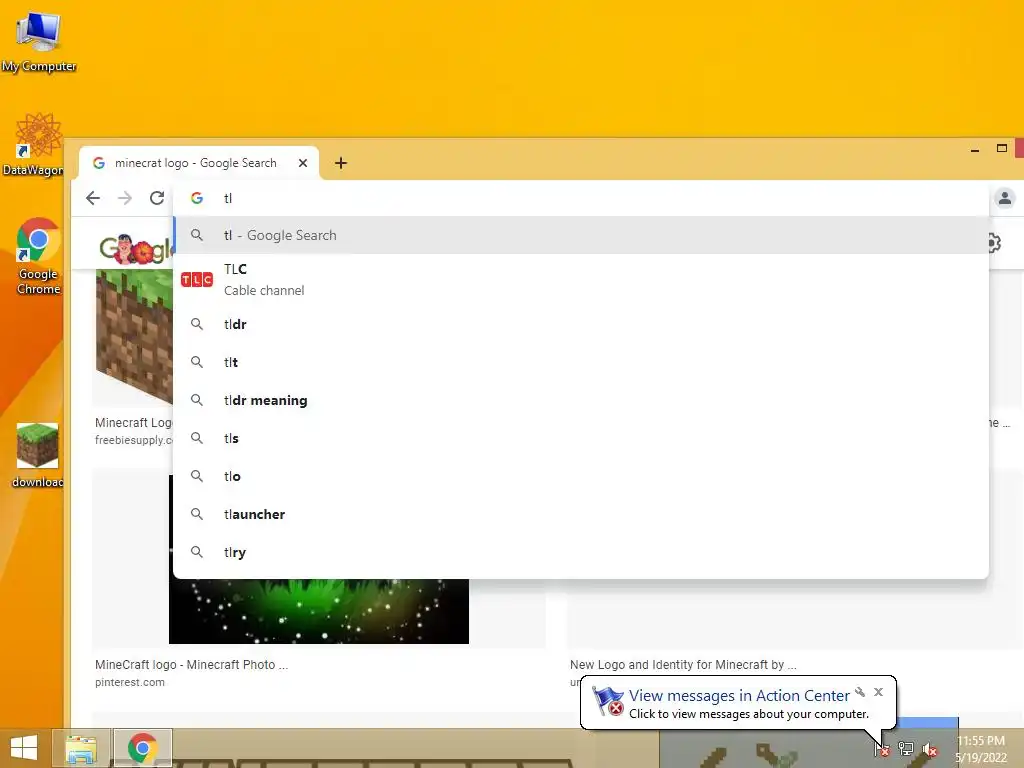Click 'View messages in Action Center' link

(x=739, y=696)
